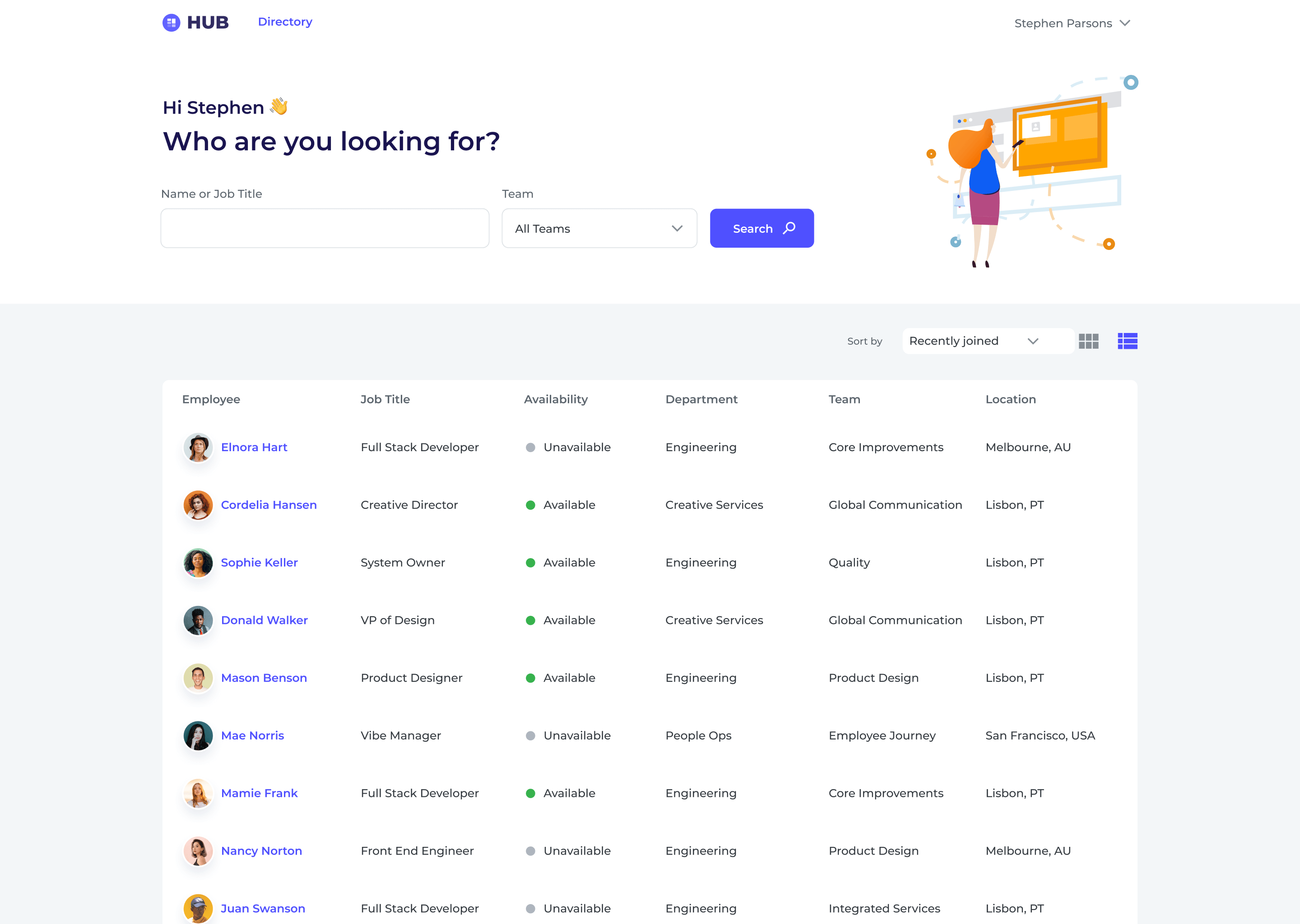Viewport: 1300px width, 924px height.
Task: Click the Employee column header
Action: click(211, 399)
